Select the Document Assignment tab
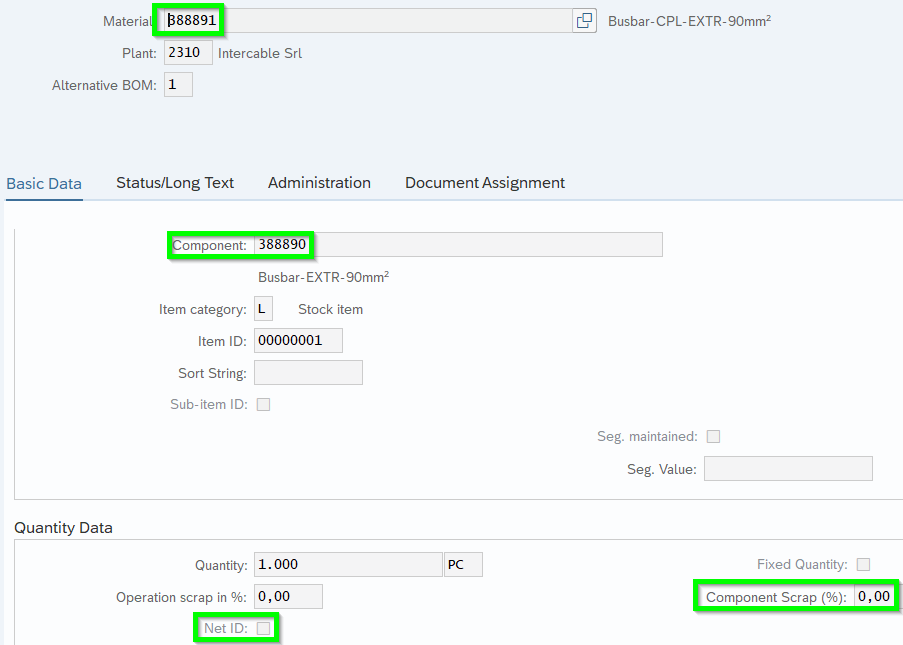 (x=485, y=183)
